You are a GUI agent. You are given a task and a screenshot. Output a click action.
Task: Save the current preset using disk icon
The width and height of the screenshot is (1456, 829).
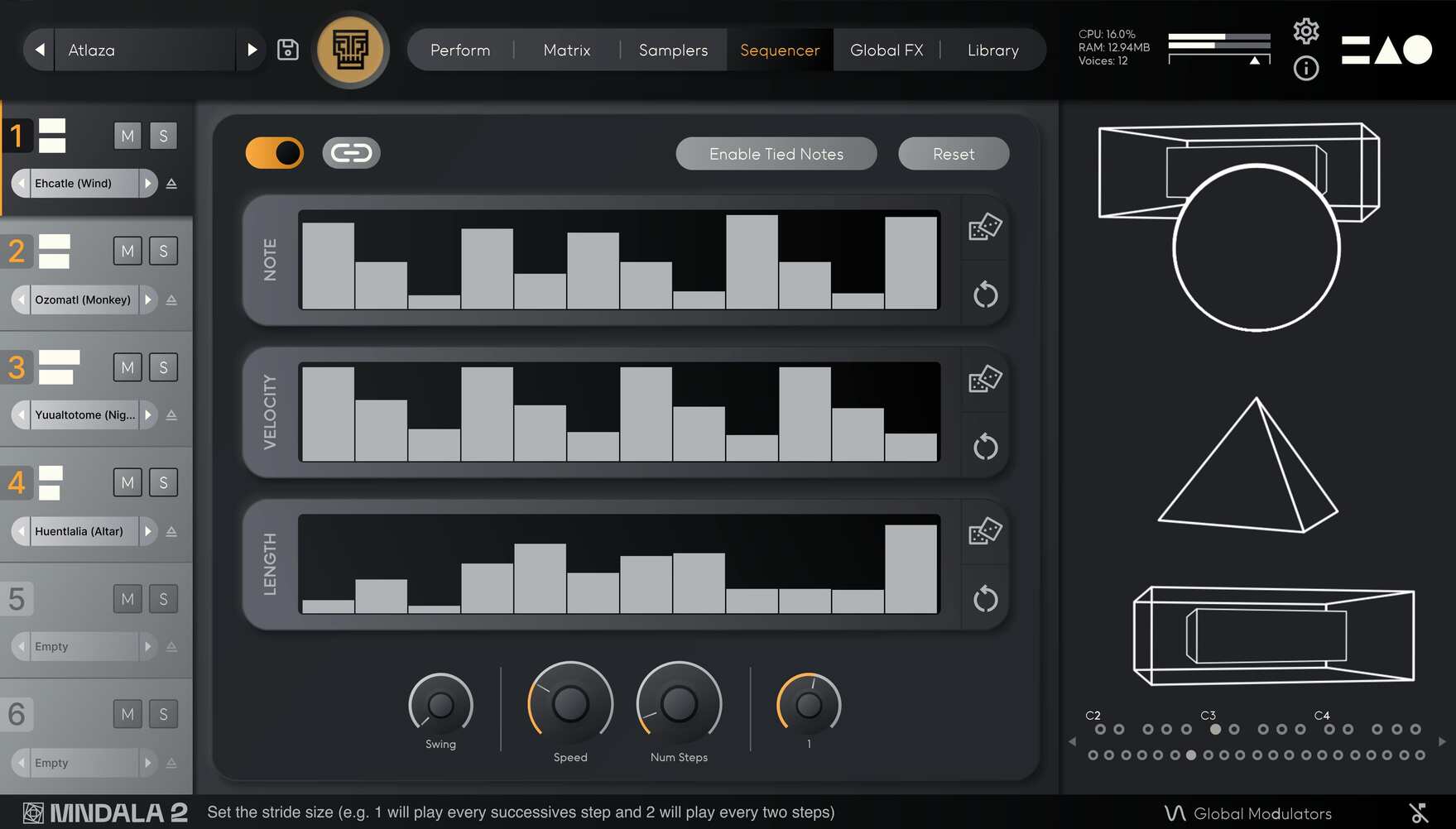[x=287, y=50]
